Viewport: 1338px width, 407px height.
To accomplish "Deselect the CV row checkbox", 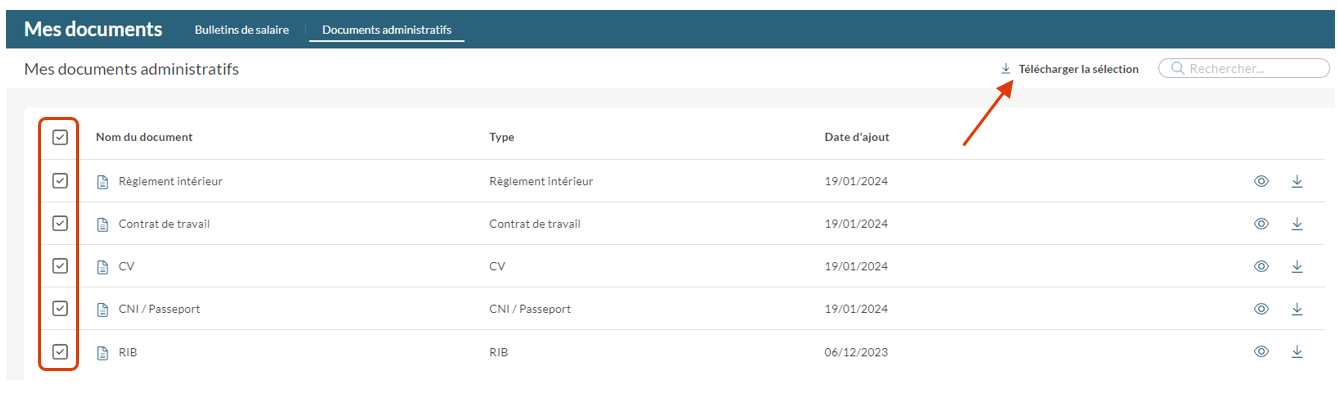I will click(60, 266).
